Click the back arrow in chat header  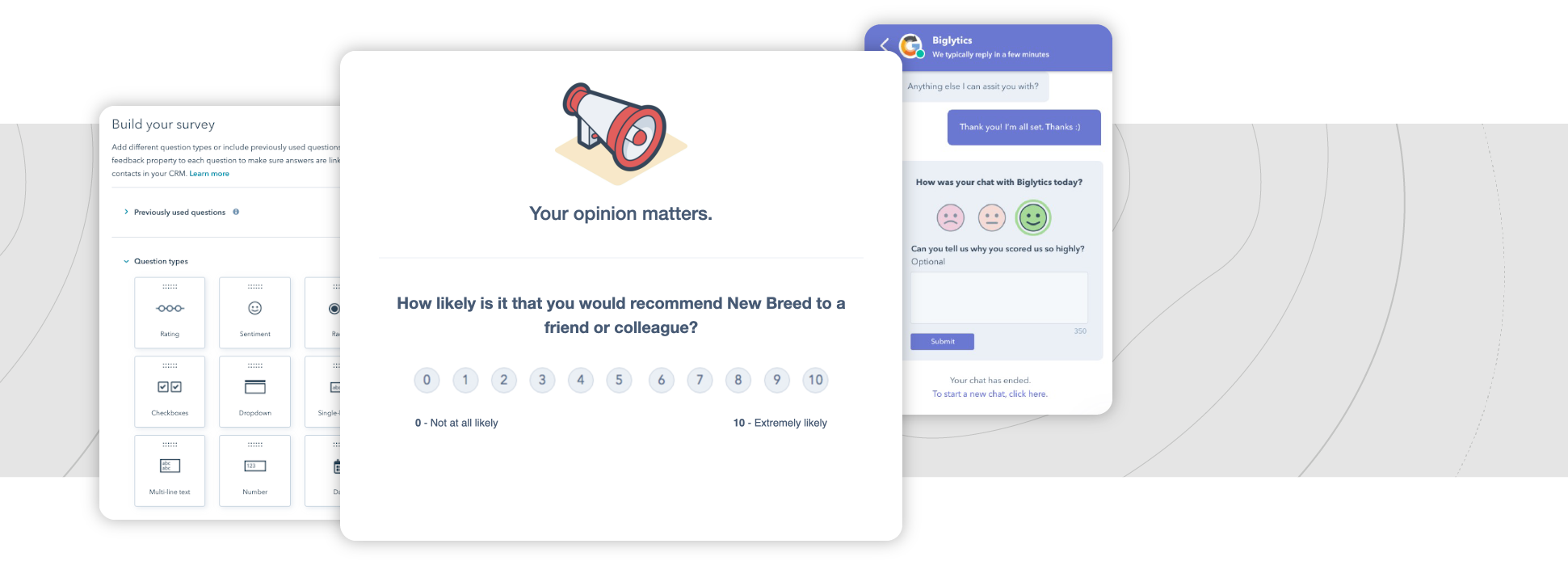(x=885, y=45)
